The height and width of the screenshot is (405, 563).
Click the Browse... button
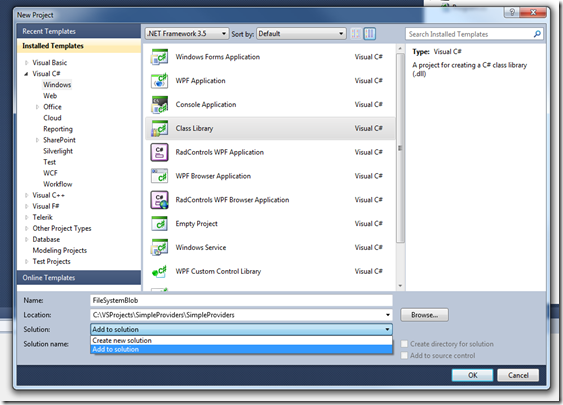point(424,315)
